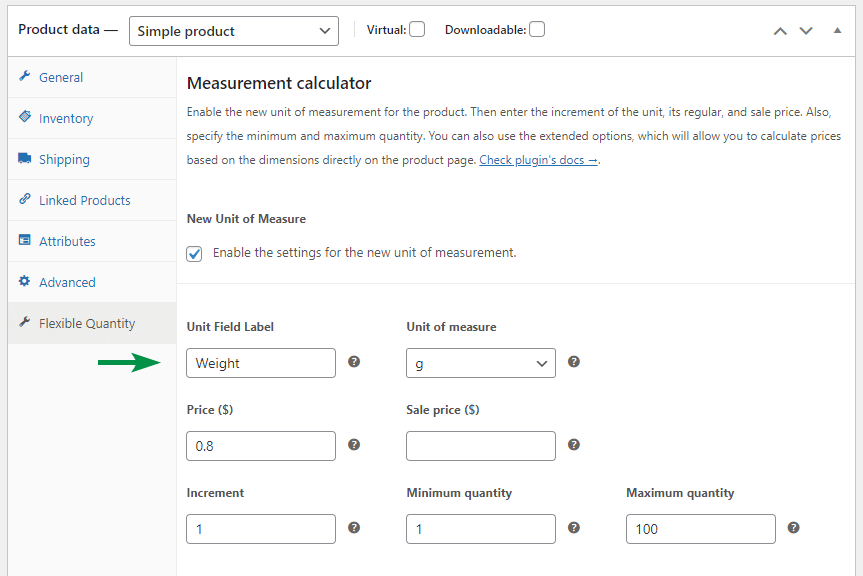This screenshot has width=863, height=576.
Task: Click the General tab wrench icon
Action: coord(24,76)
